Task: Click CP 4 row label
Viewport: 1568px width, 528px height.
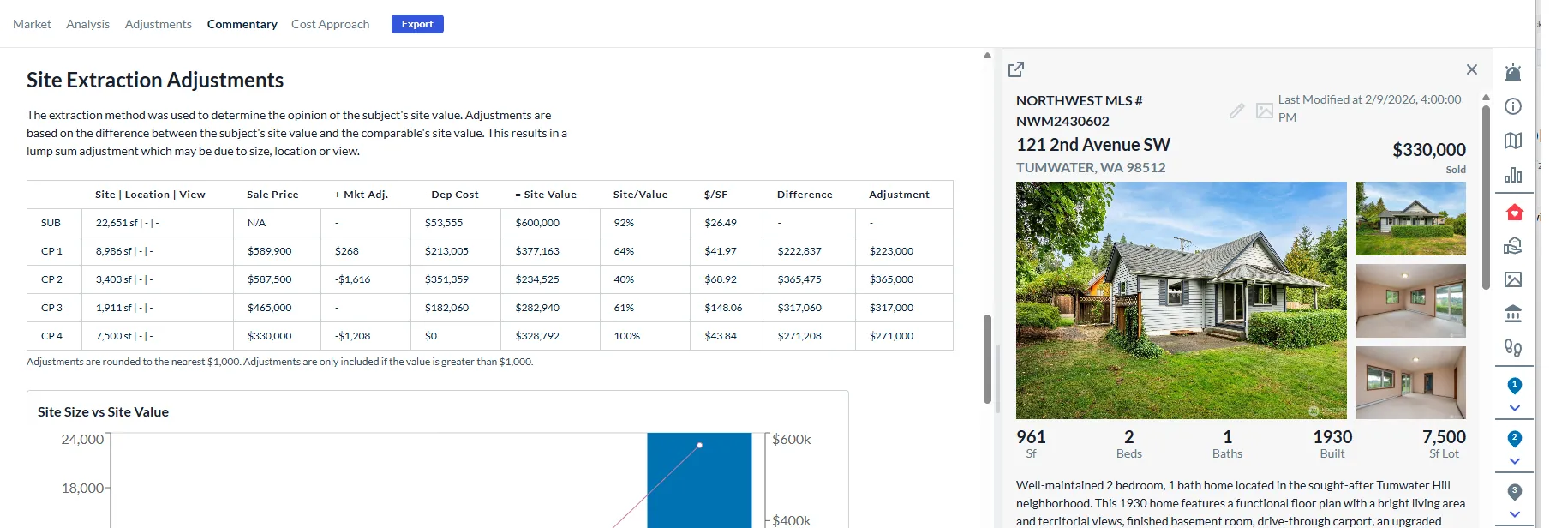Action: tap(51, 336)
